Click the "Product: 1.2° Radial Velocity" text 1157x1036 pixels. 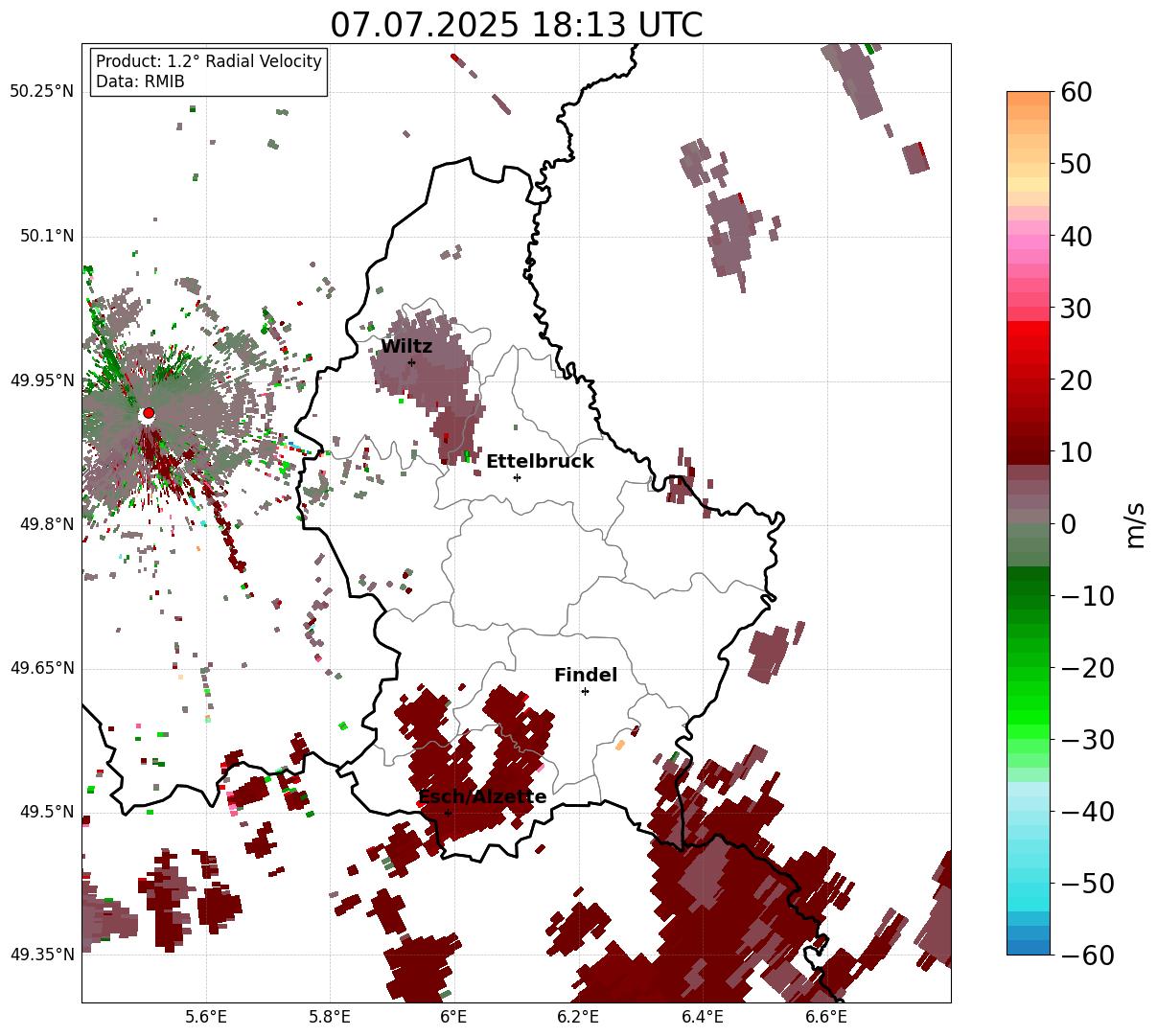click(209, 61)
